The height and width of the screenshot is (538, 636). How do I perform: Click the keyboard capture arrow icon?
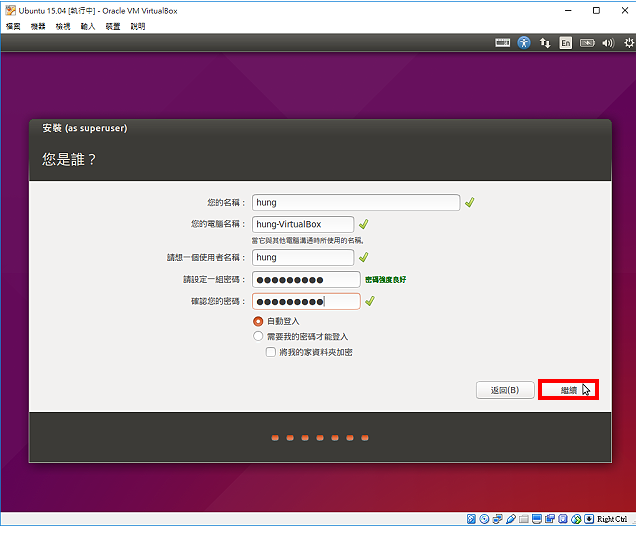[x=589, y=519]
